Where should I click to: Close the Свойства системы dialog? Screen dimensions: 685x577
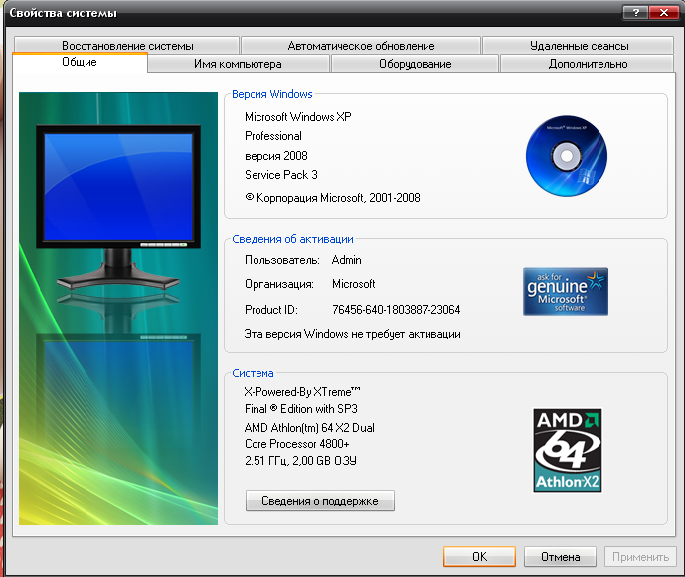point(664,12)
